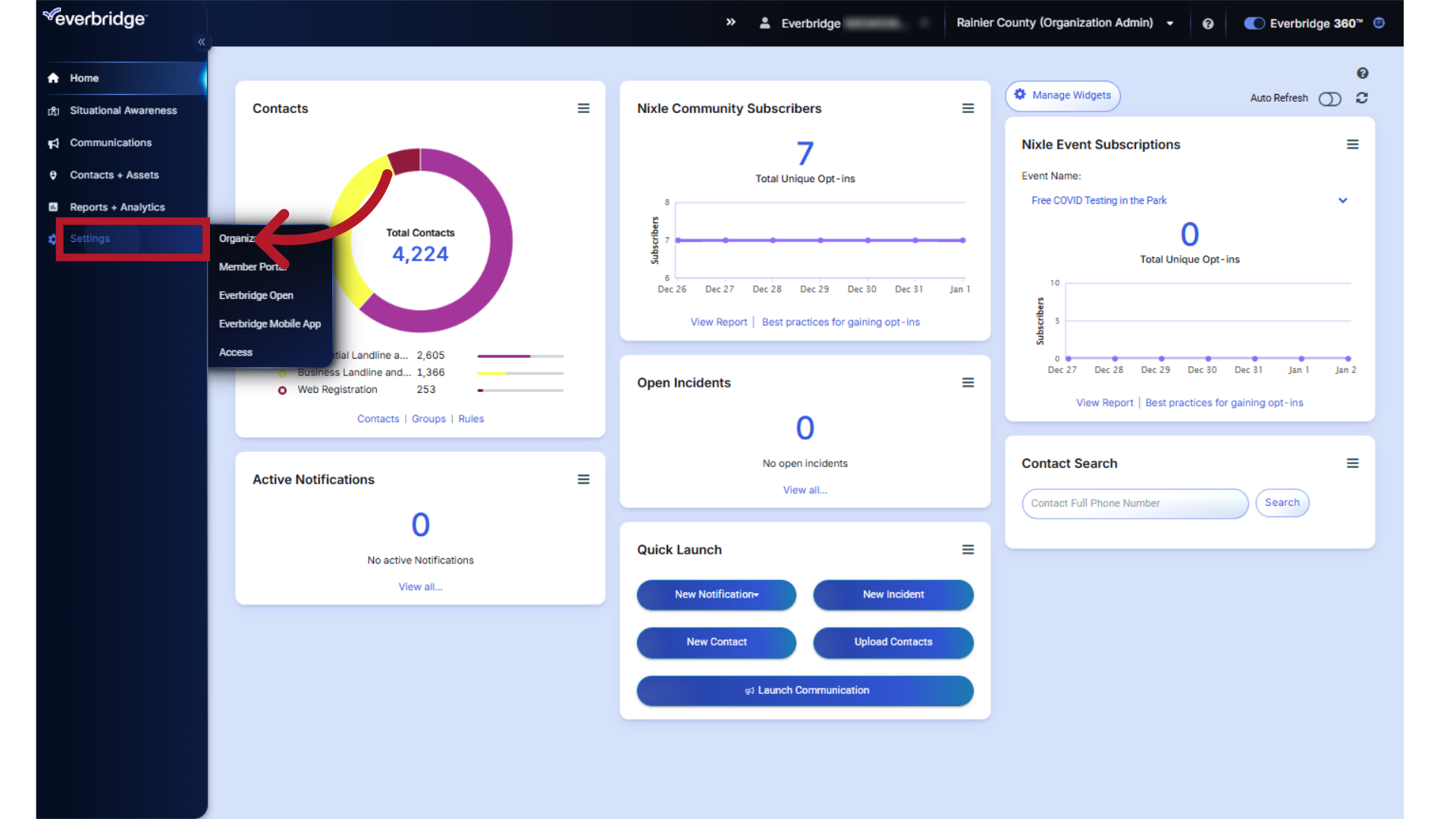Click New Contact button
This screenshot has width=1456, height=819.
click(x=717, y=642)
